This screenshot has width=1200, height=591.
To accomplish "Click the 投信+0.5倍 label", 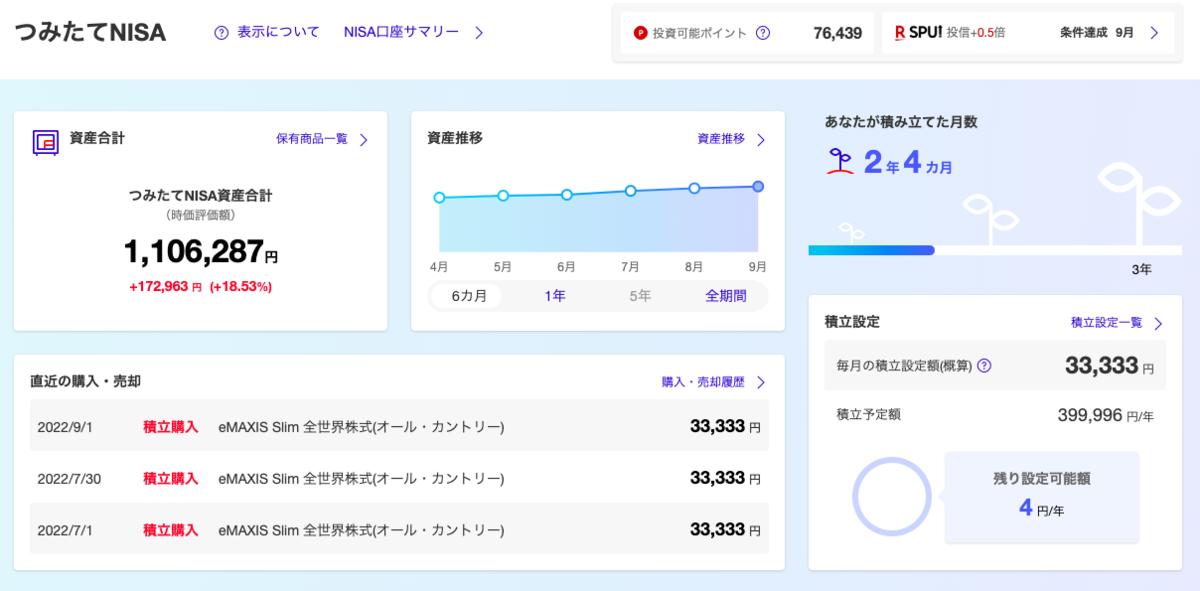I will 975,33.
